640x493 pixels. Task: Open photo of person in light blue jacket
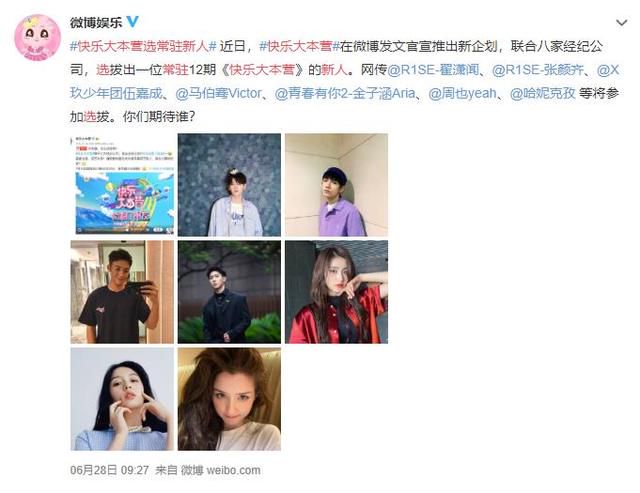[x=229, y=184]
